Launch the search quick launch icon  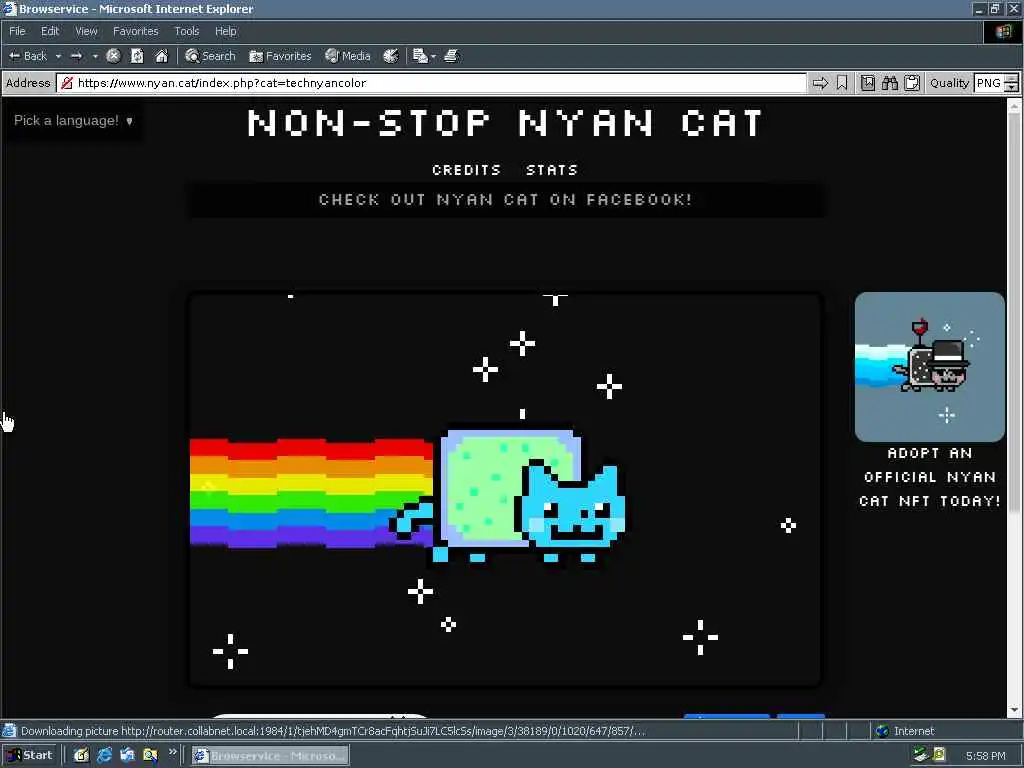point(150,756)
